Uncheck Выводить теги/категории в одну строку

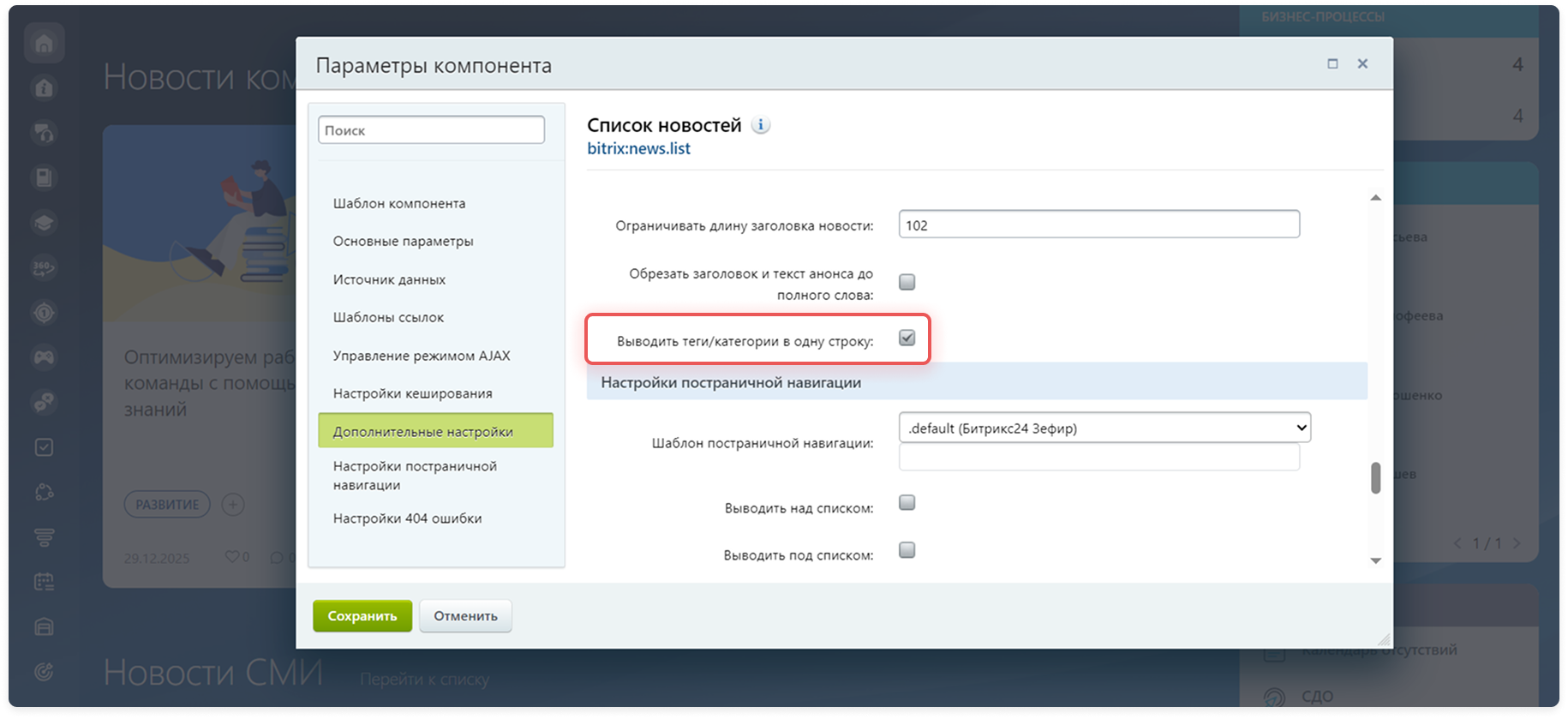907,338
